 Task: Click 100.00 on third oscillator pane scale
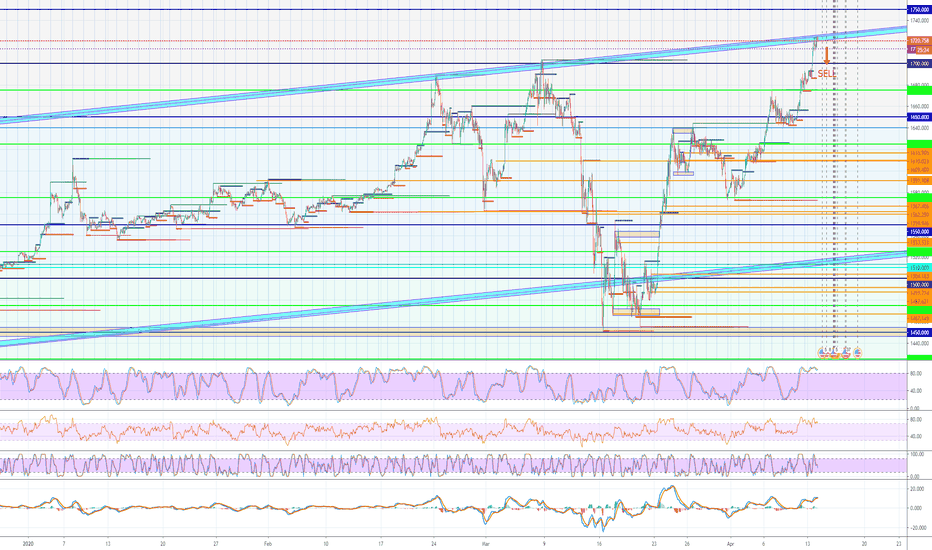(917, 454)
